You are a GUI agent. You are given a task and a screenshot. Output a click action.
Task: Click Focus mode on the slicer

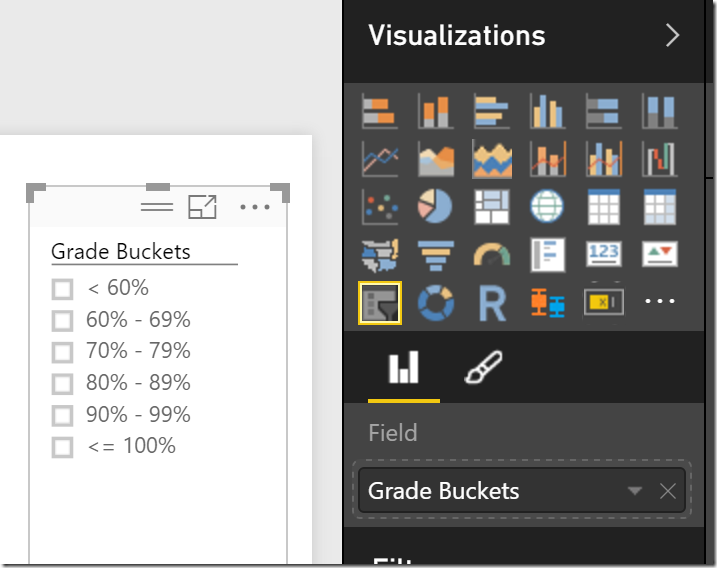pos(203,207)
